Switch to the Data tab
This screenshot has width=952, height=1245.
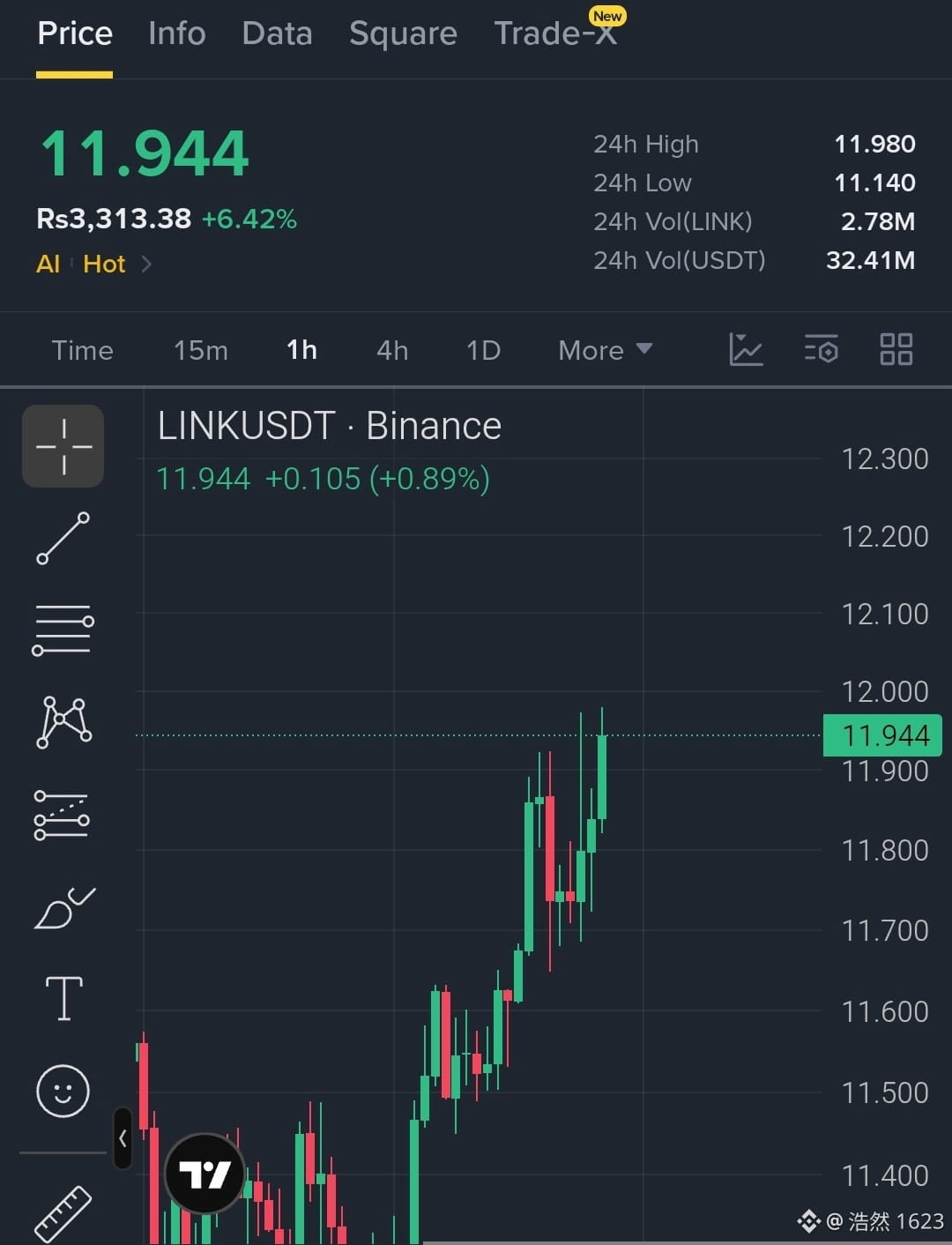coord(277,34)
